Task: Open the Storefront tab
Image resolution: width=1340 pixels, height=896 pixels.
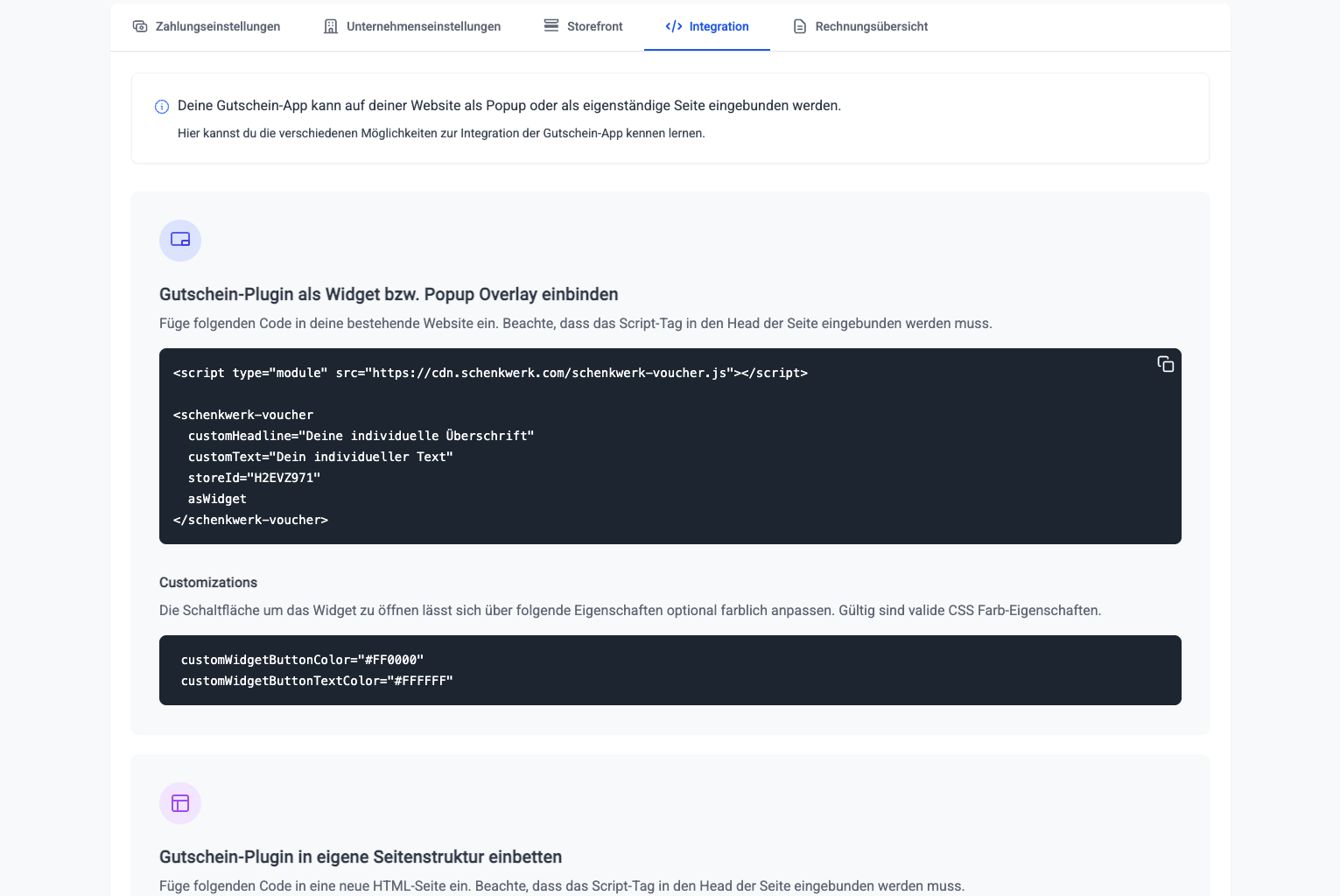Action: [584, 26]
